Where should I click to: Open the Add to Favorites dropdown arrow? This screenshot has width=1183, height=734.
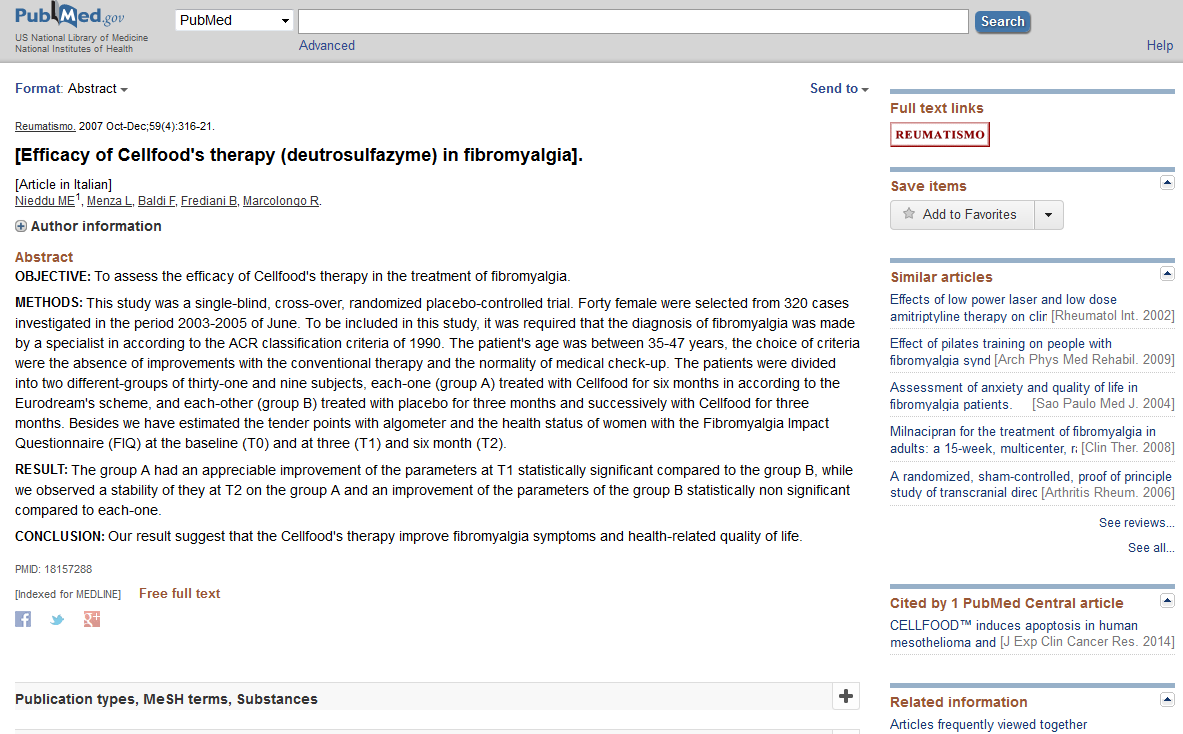point(1049,215)
